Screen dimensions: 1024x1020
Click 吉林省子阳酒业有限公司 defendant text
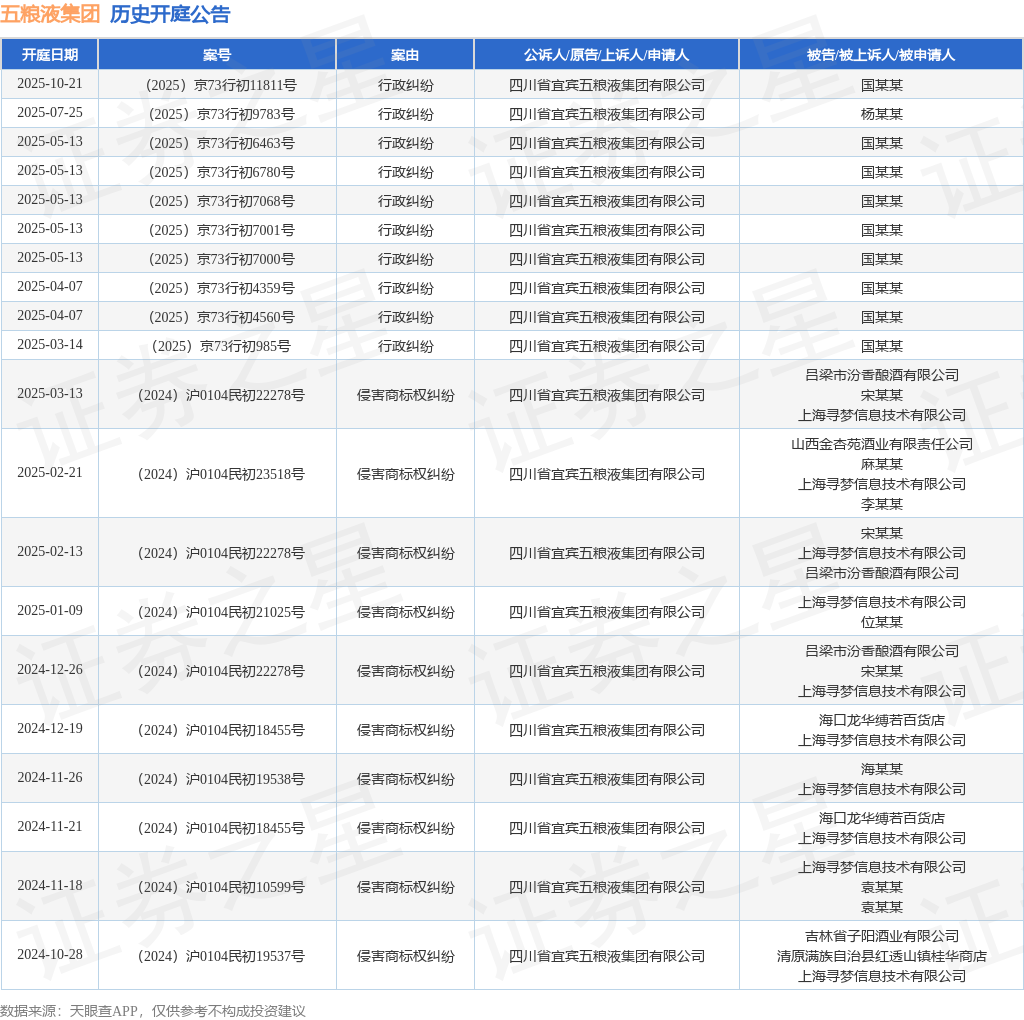point(882,936)
